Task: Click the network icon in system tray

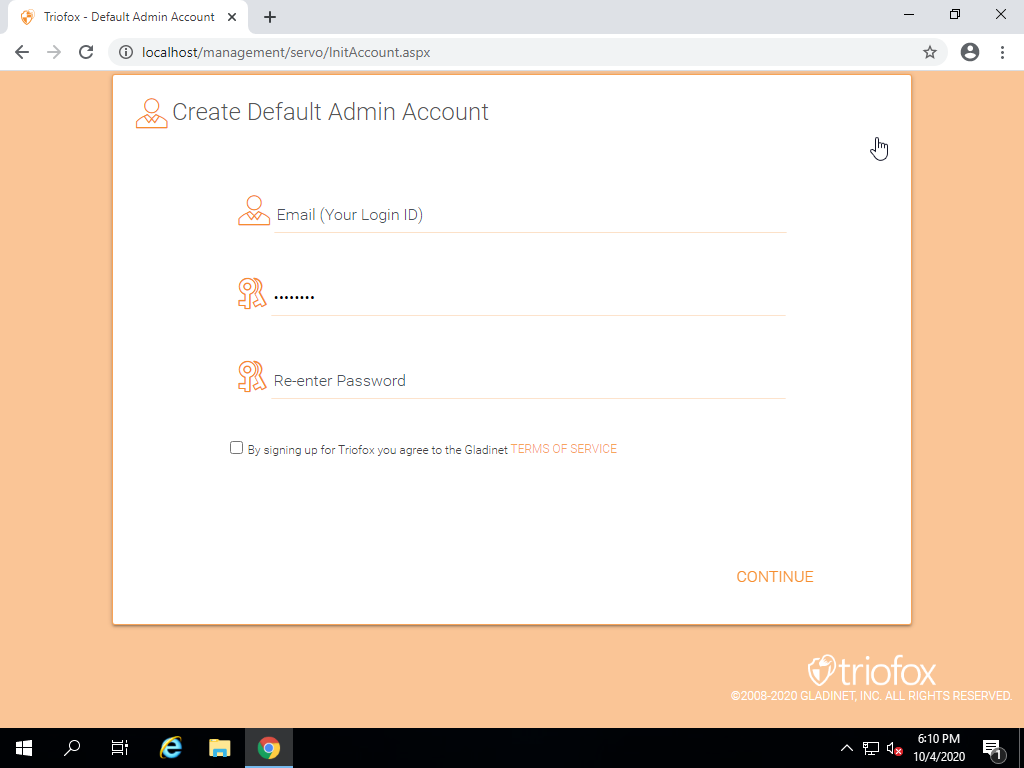Action: [871, 748]
